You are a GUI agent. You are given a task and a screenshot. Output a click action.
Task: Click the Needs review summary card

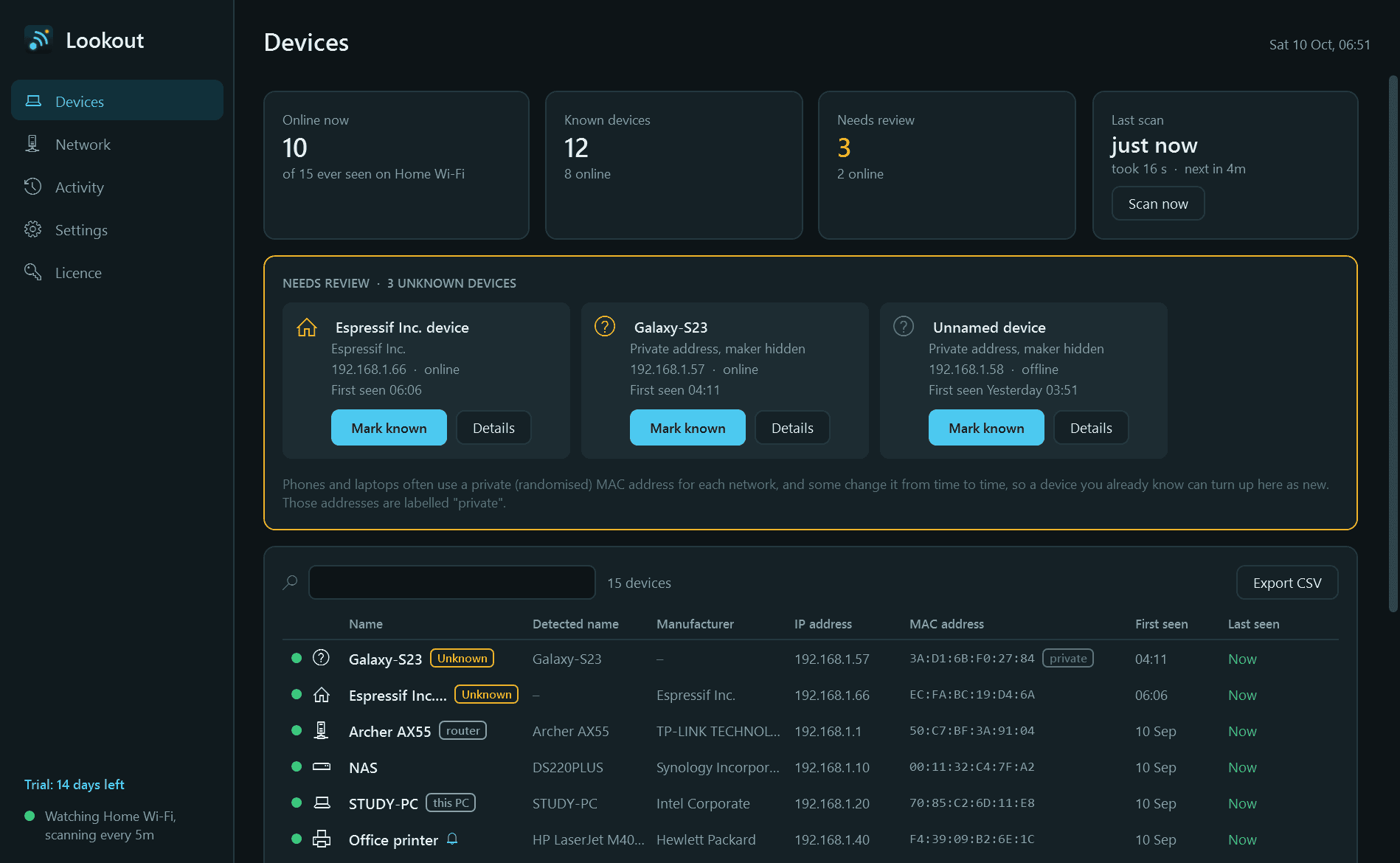click(x=947, y=165)
